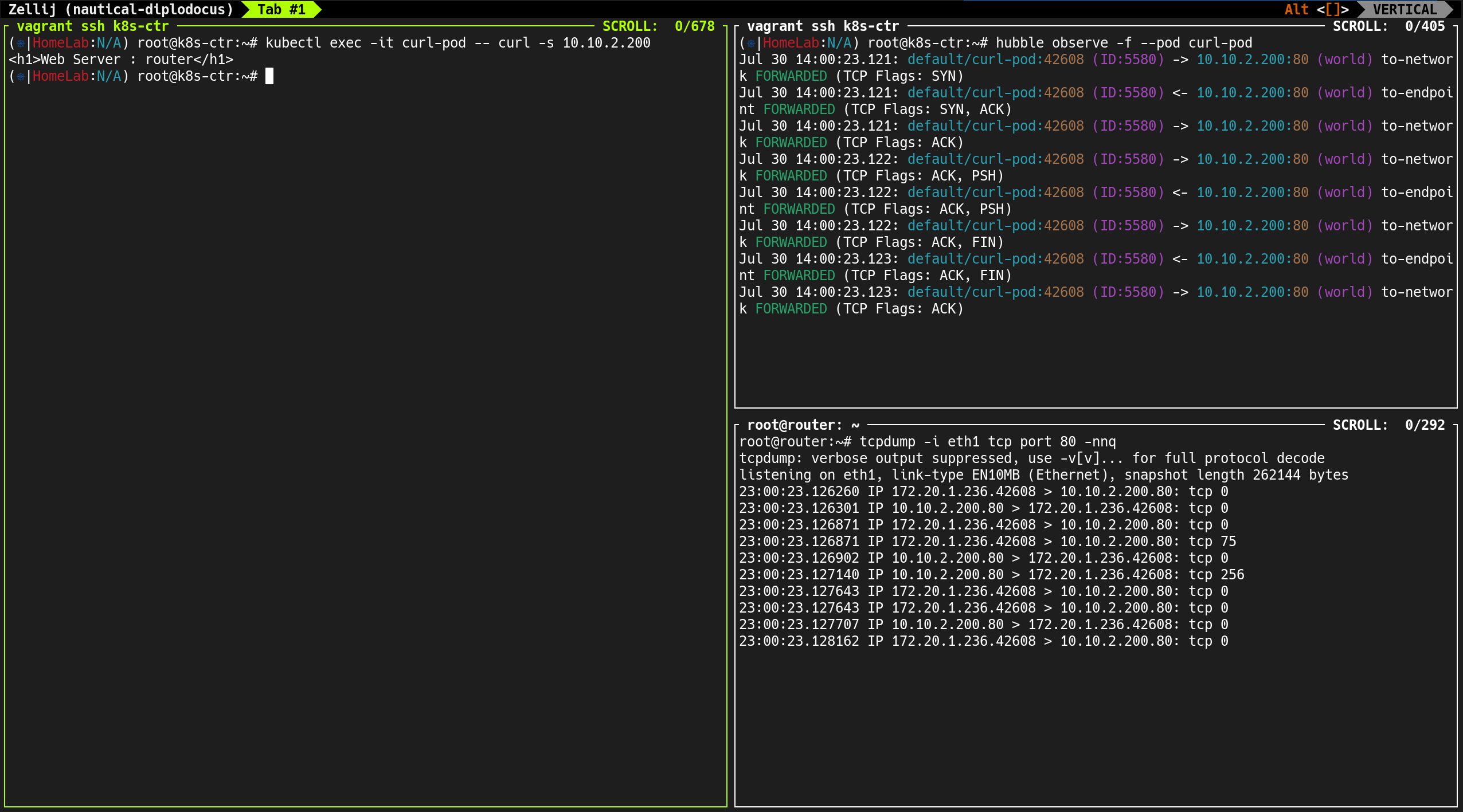Select Tab #1 in Zellij tab bar

coord(281,9)
